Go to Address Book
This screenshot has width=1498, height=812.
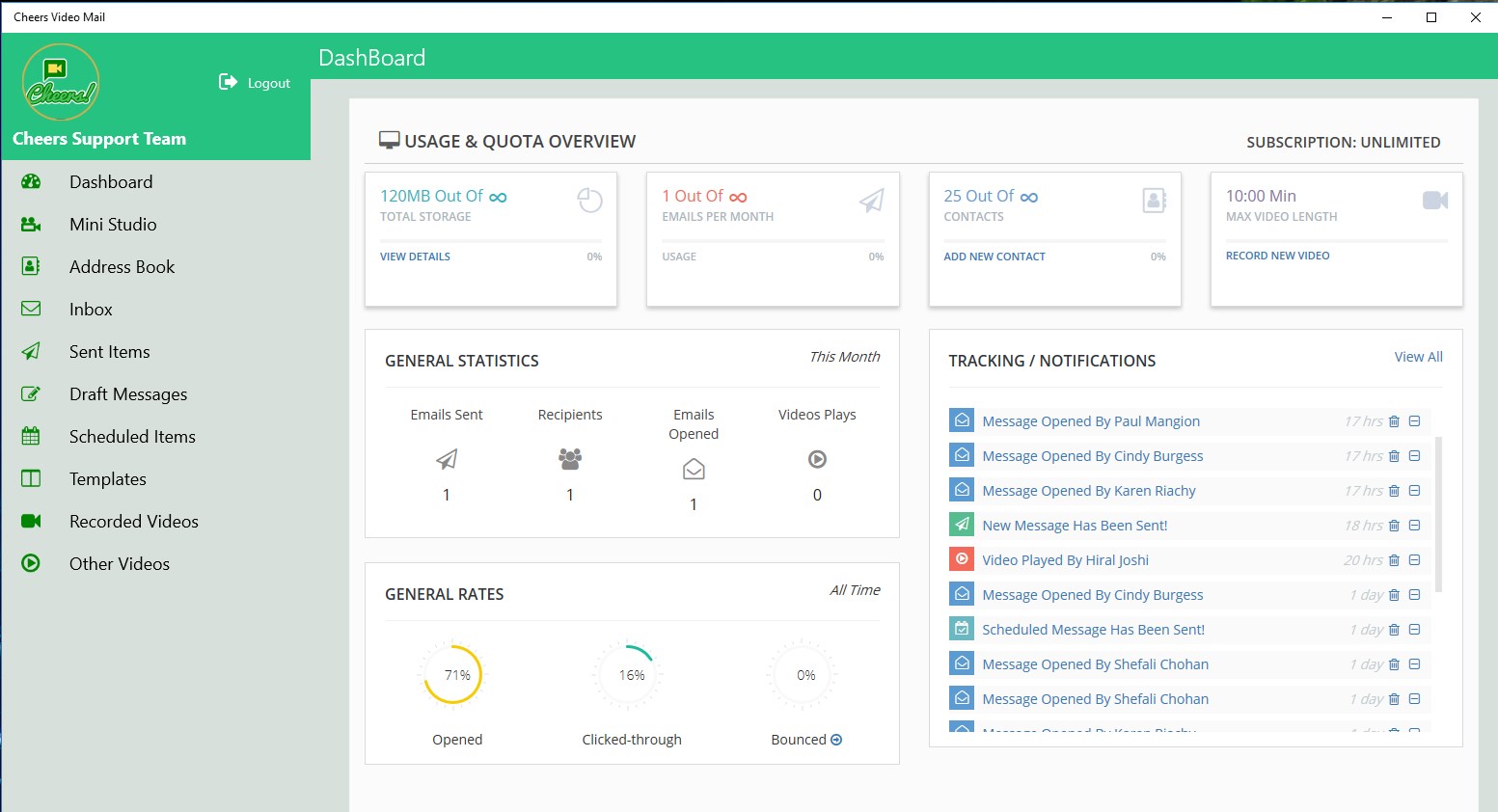pyautogui.click(x=122, y=266)
